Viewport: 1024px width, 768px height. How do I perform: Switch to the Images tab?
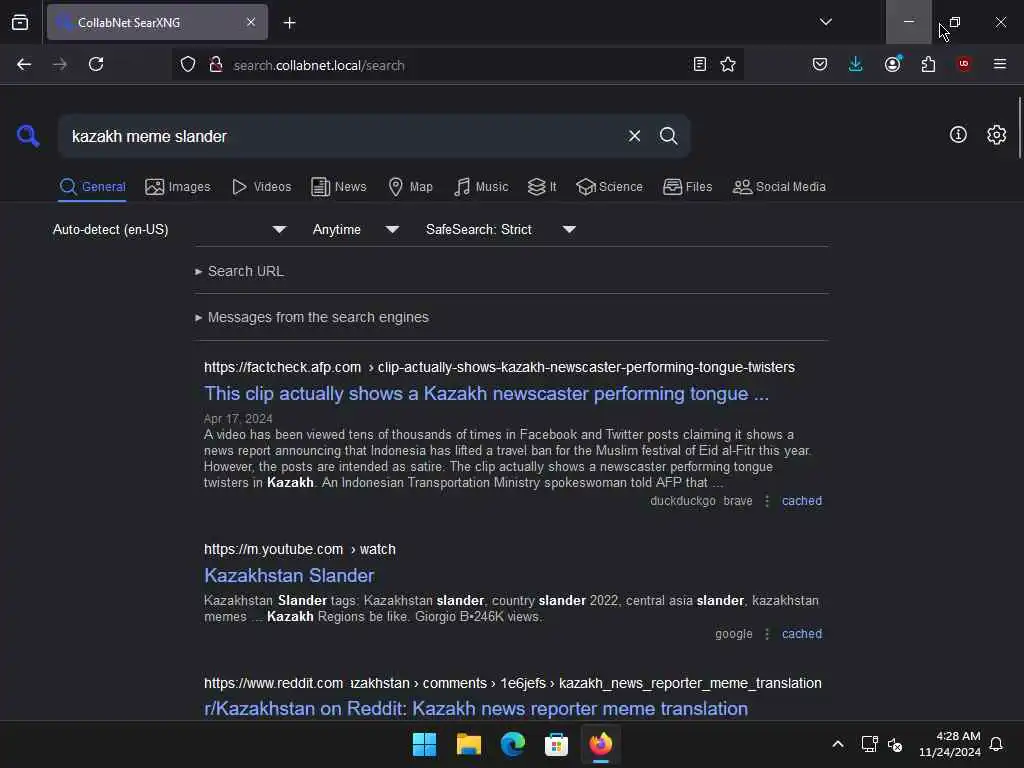178,187
